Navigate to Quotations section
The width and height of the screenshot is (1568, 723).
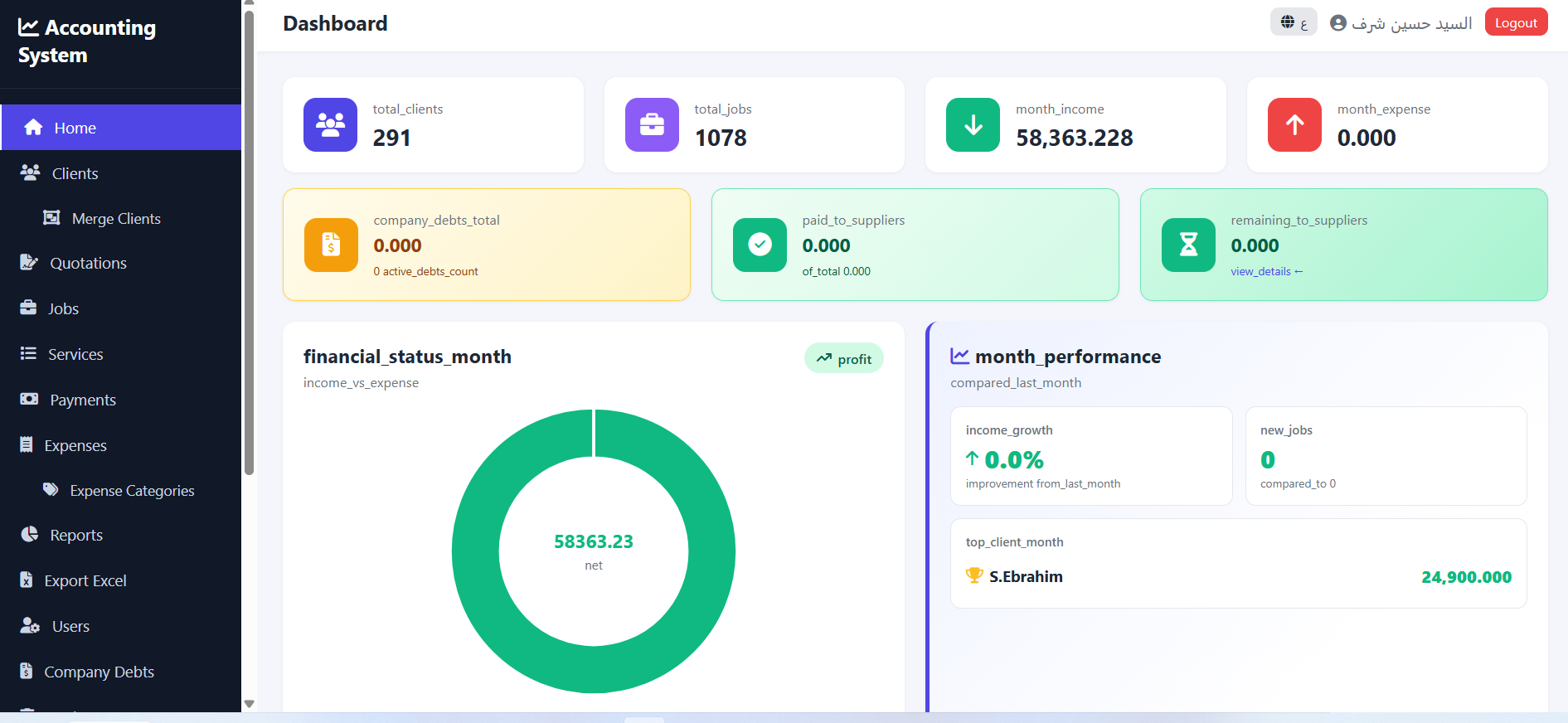121,263
